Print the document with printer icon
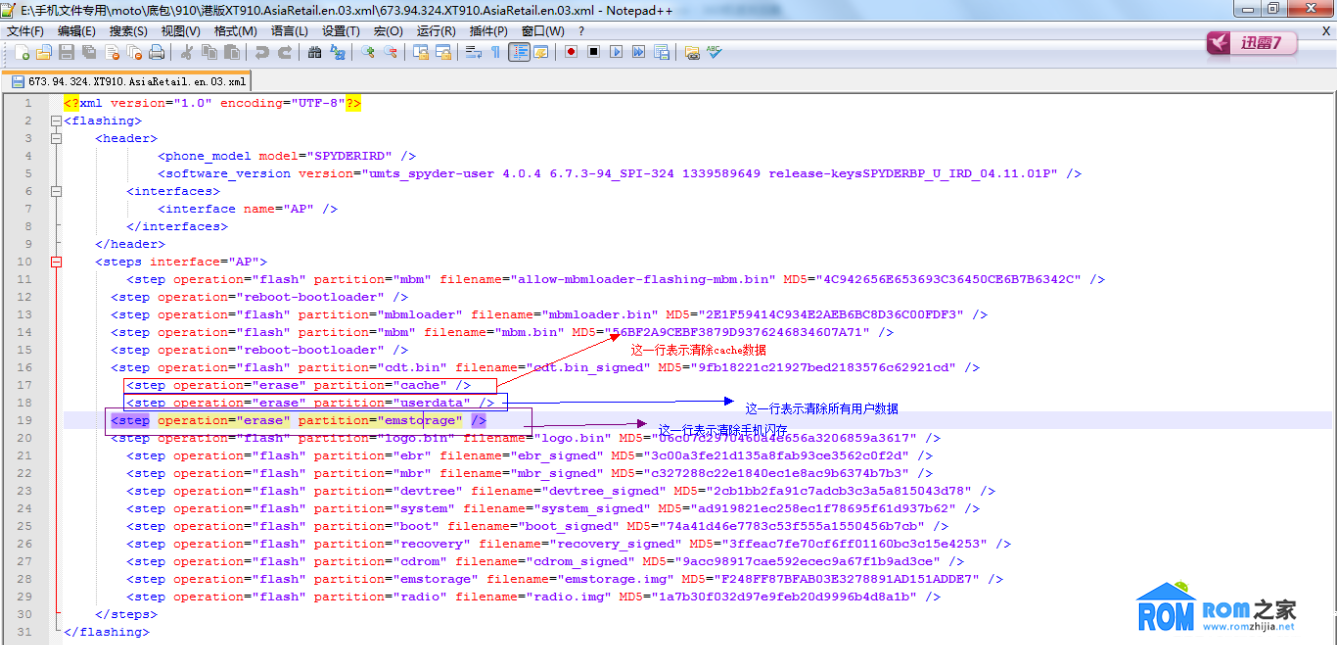Viewport: 1338px width, 645px height. 157,52
